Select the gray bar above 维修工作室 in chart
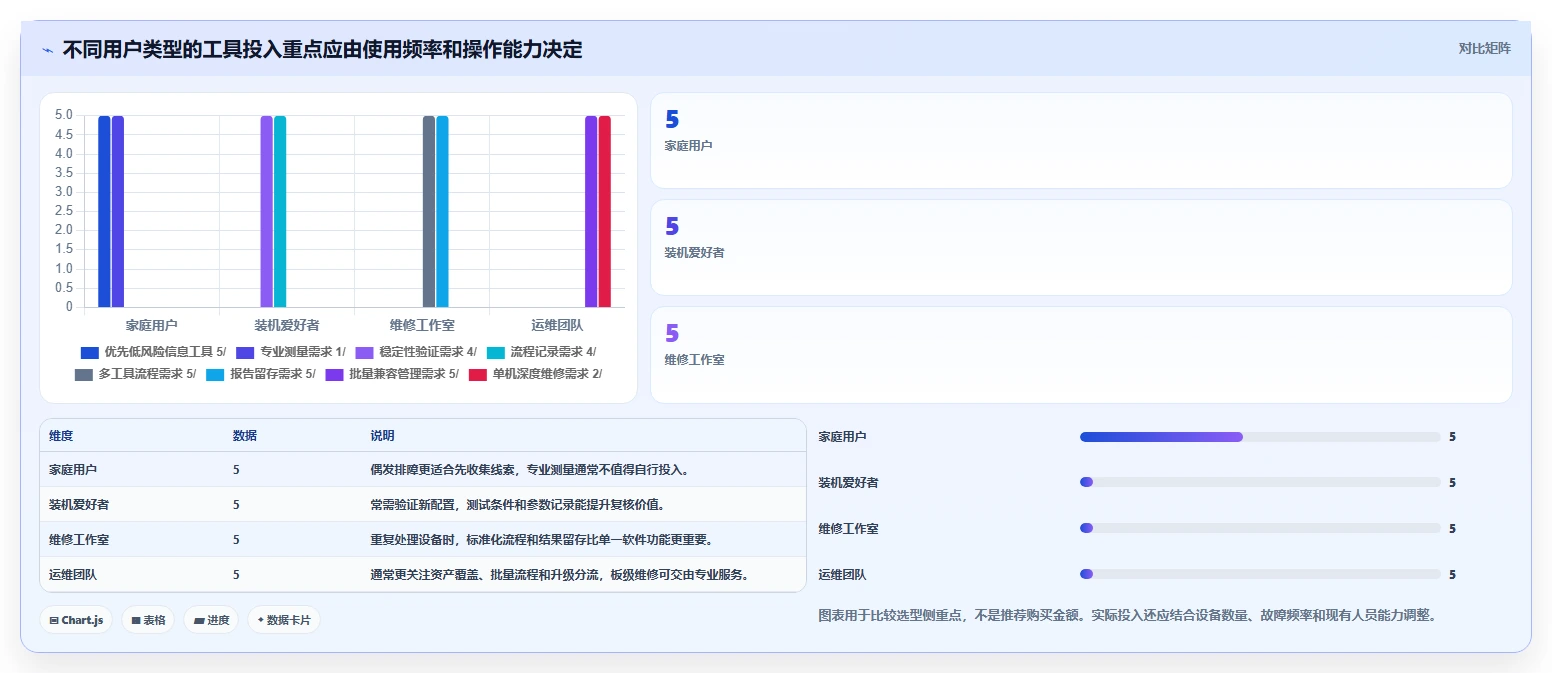Image resolution: width=1552 pixels, height=673 pixels. coord(429,211)
